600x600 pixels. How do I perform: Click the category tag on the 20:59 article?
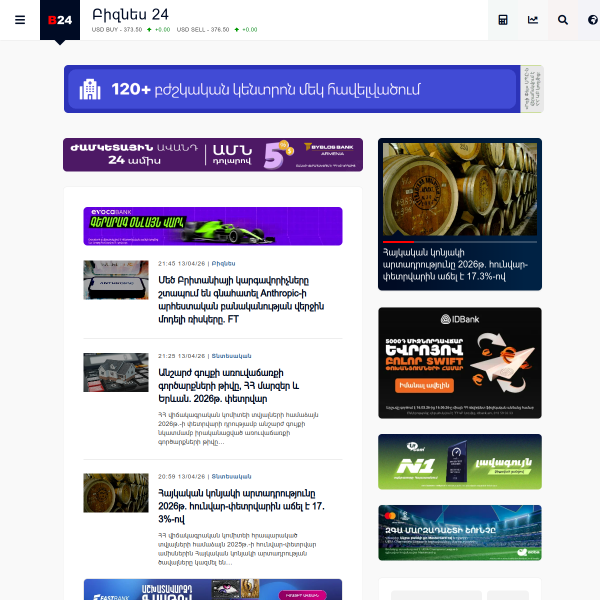[x=231, y=476]
